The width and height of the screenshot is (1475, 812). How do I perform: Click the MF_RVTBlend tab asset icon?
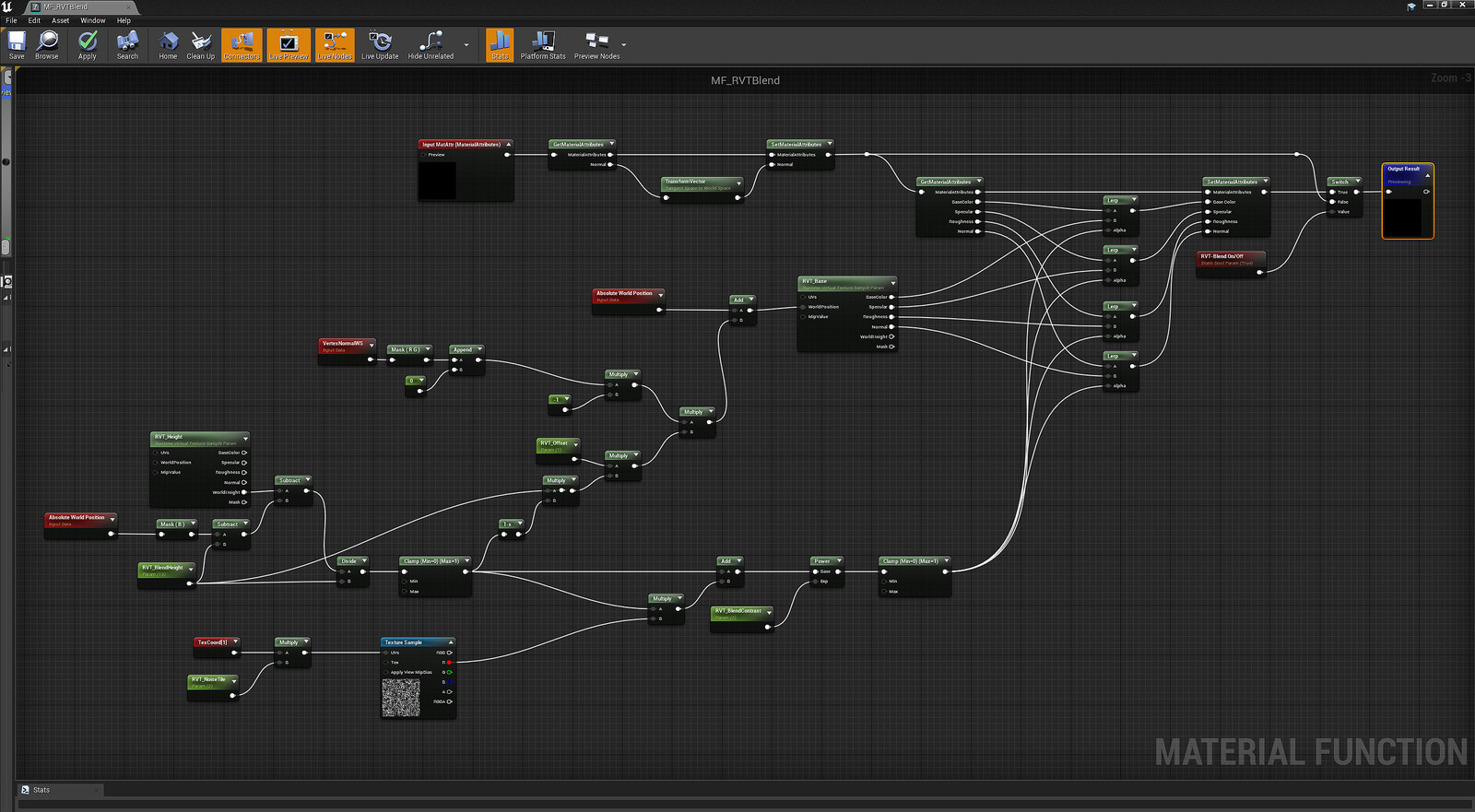pyautogui.click(x=36, y=6)
